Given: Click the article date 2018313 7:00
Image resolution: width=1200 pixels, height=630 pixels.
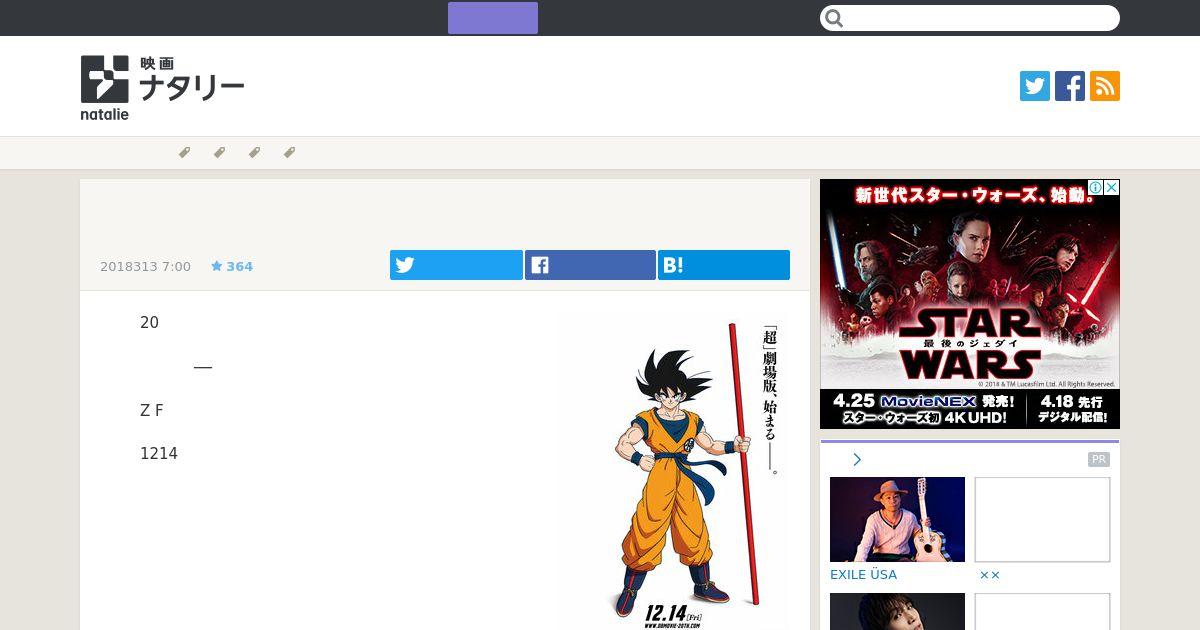Looking at the screenshot, I should pyautogui.click(x=145, y=267).
